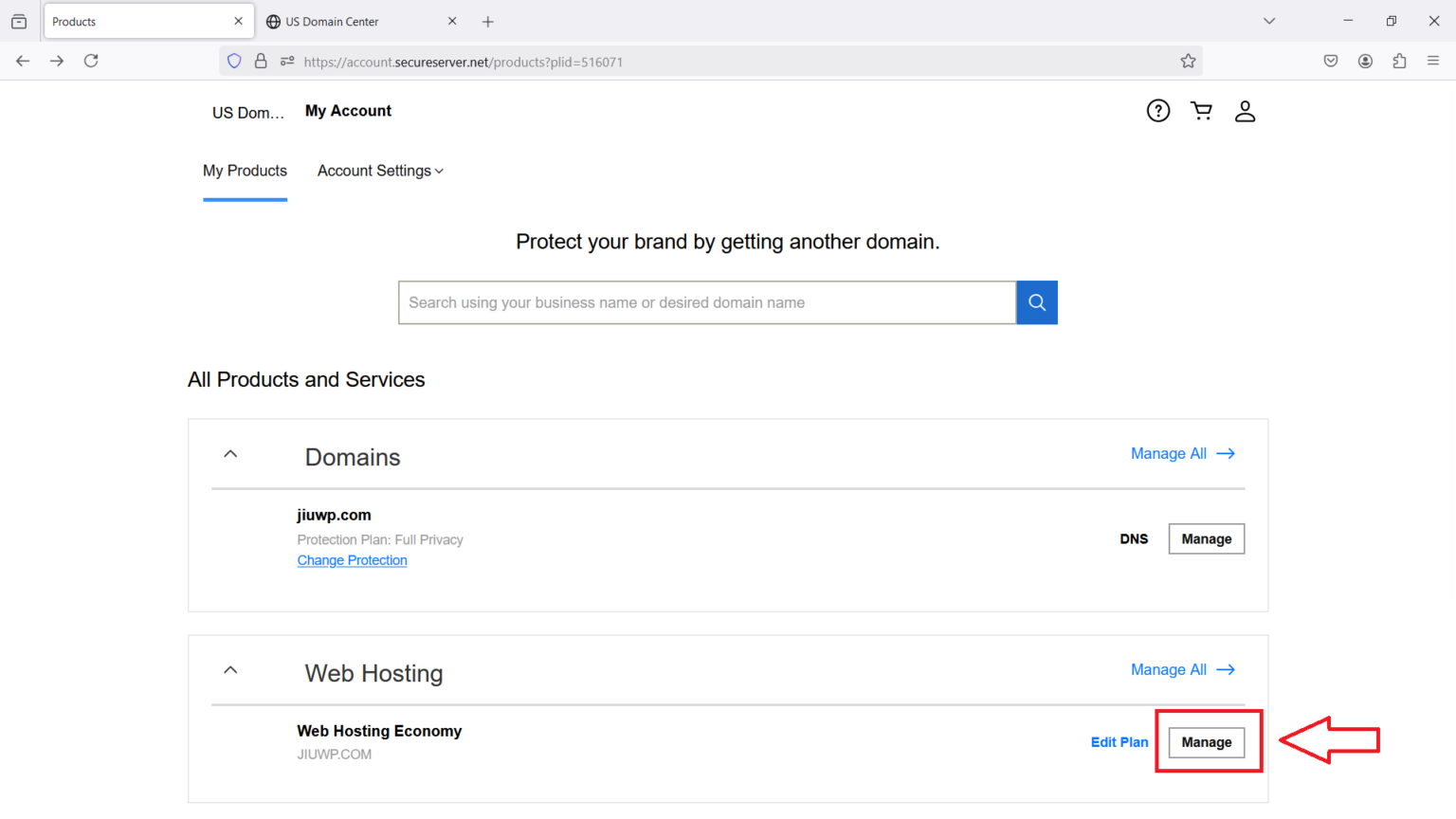Screen dimensions: 1456x819
Task: Click the tracking protection shield icon
Action: pyautogui.click(x=234, y=62)
